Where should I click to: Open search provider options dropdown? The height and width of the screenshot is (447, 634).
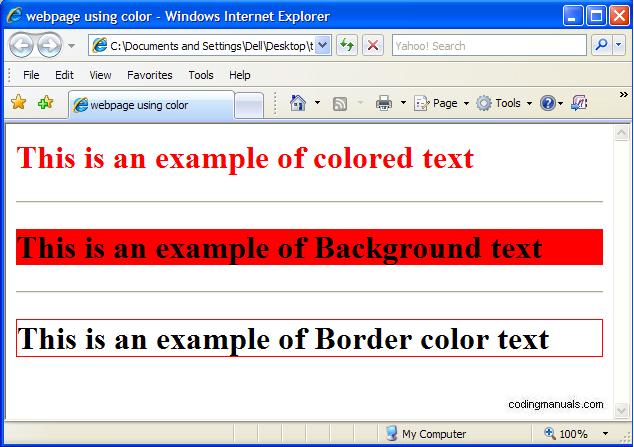(x=619, y=45)
